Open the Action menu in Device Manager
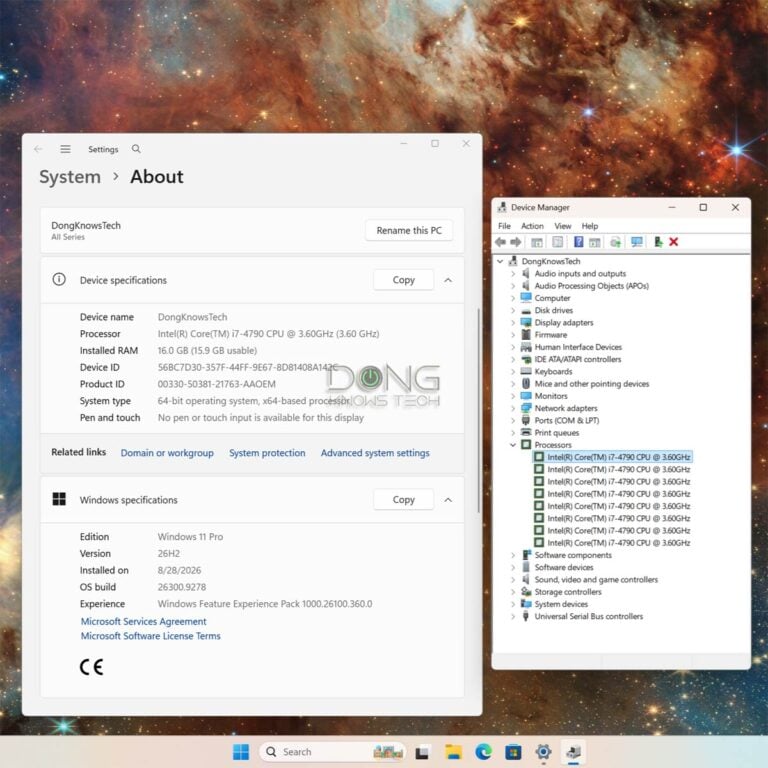This screenshot has width=768, height=768. pos(532,226)
